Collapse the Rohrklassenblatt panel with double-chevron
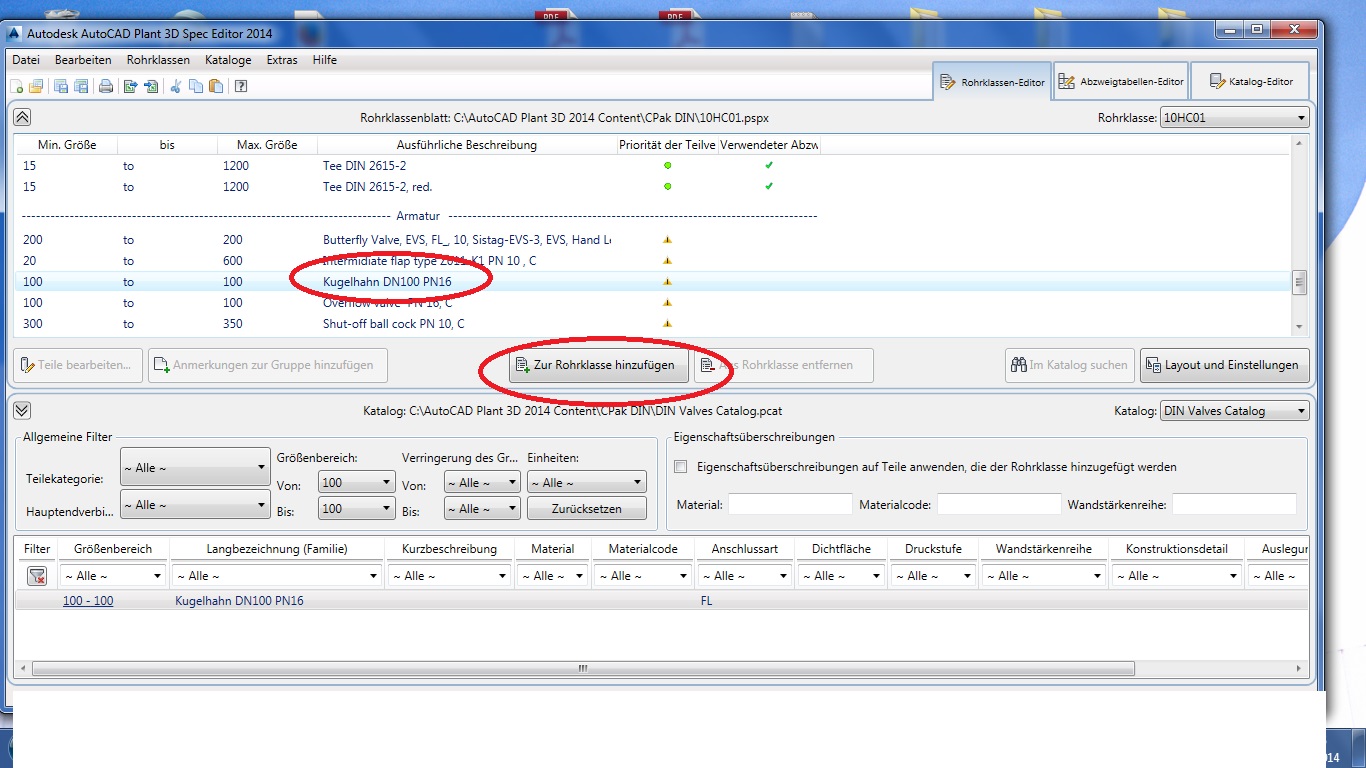The height and width of the screenshot is (768, 1366). point(22,117)
